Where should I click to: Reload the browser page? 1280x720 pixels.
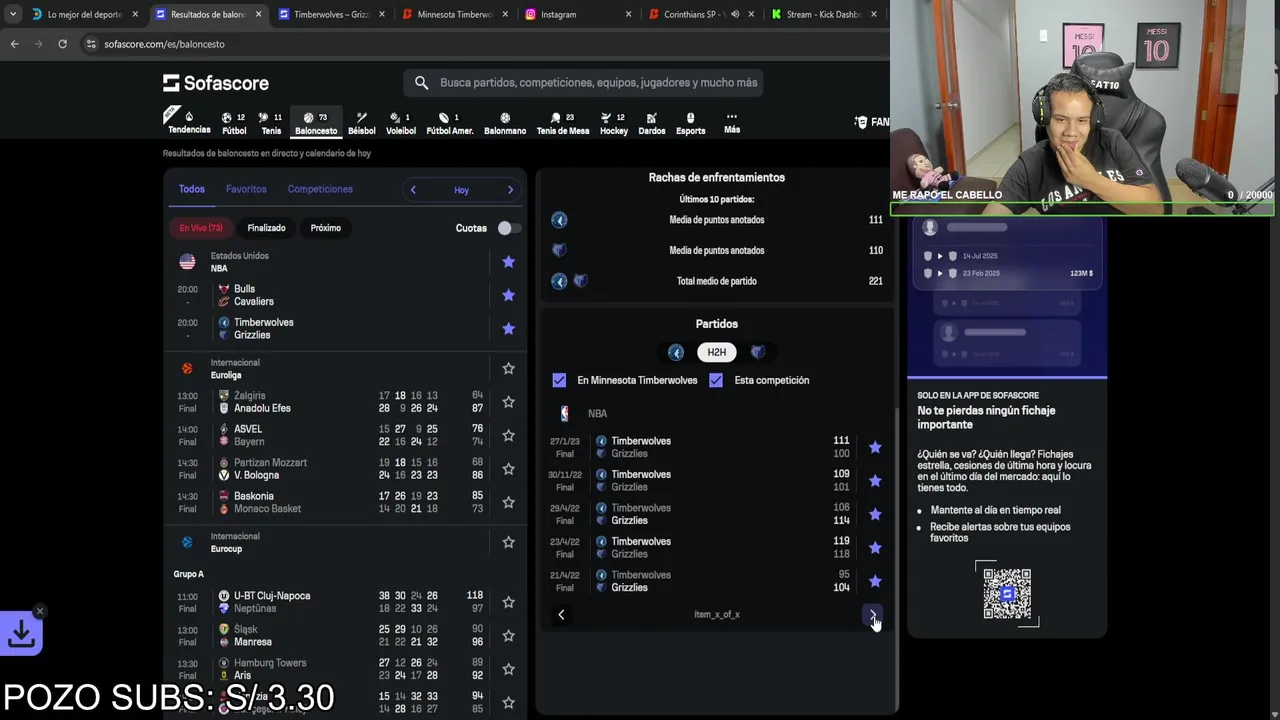click(x=62, y=44)
